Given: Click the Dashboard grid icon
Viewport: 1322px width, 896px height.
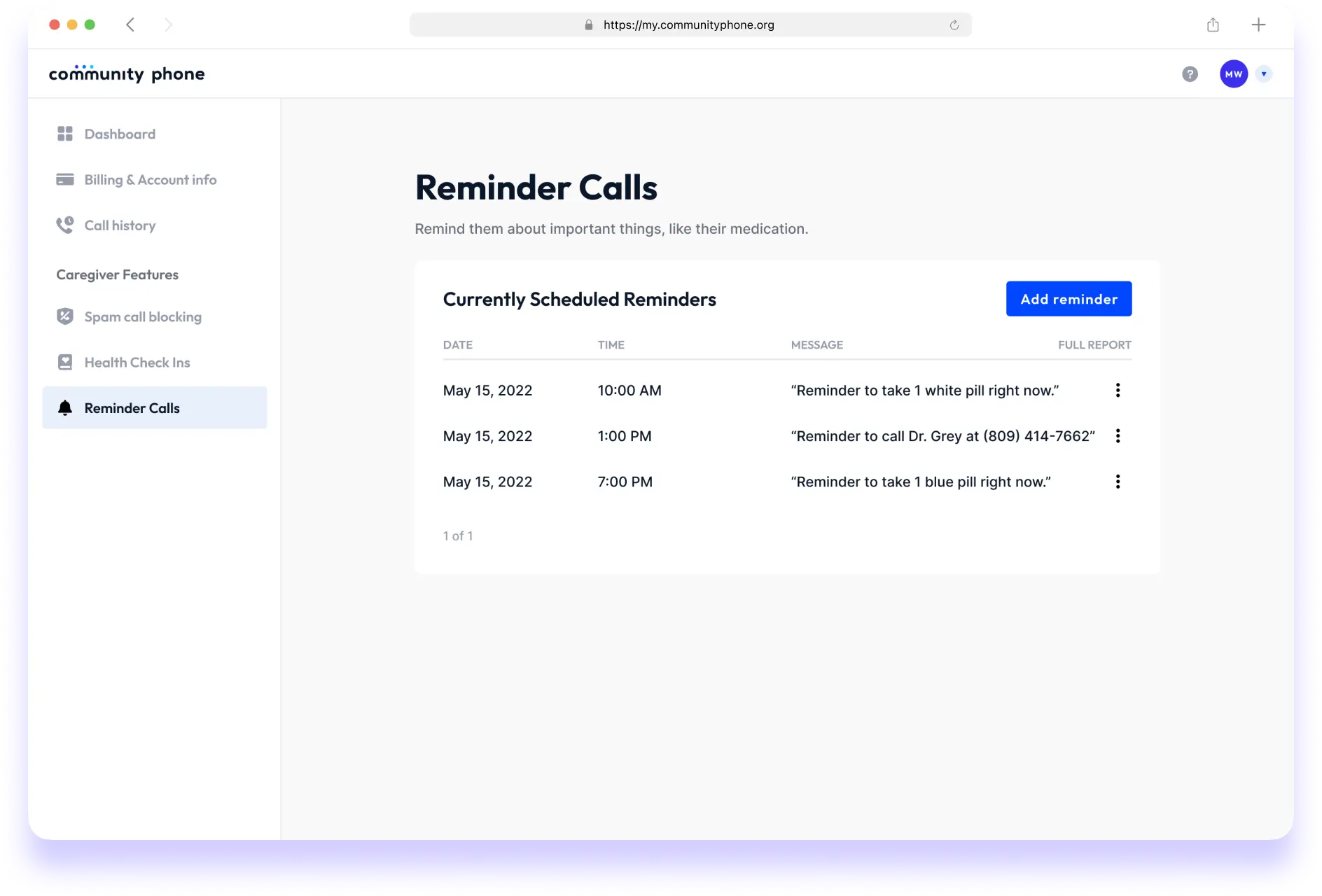Looking at the screenshot, I should tap(65, 134).
